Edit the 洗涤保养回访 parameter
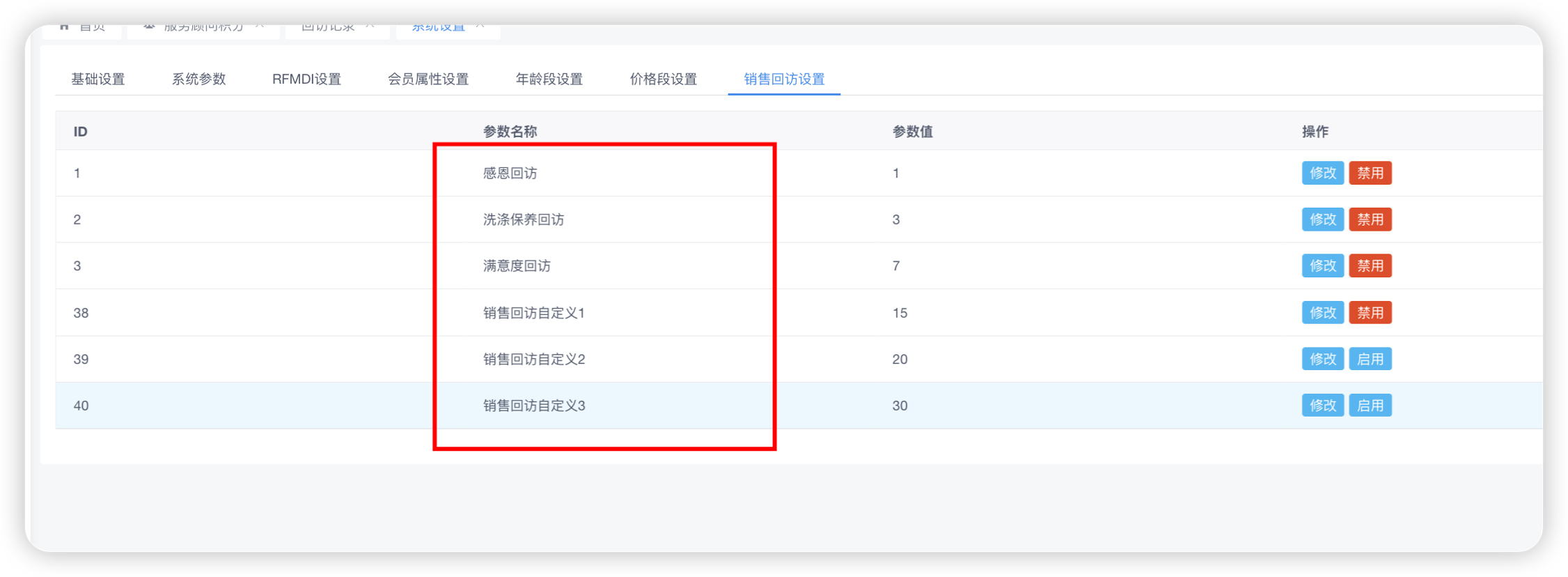1568x577 pixels. point(1322,220)
